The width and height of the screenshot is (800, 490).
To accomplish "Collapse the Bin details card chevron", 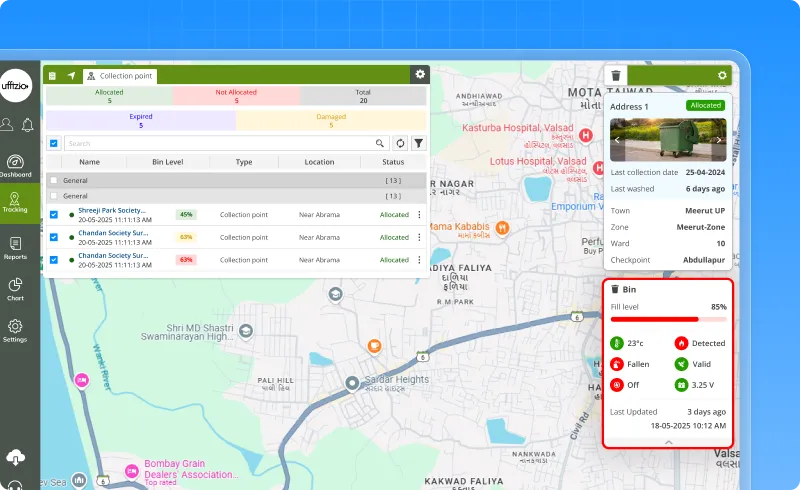I will [x=668, y=441].
